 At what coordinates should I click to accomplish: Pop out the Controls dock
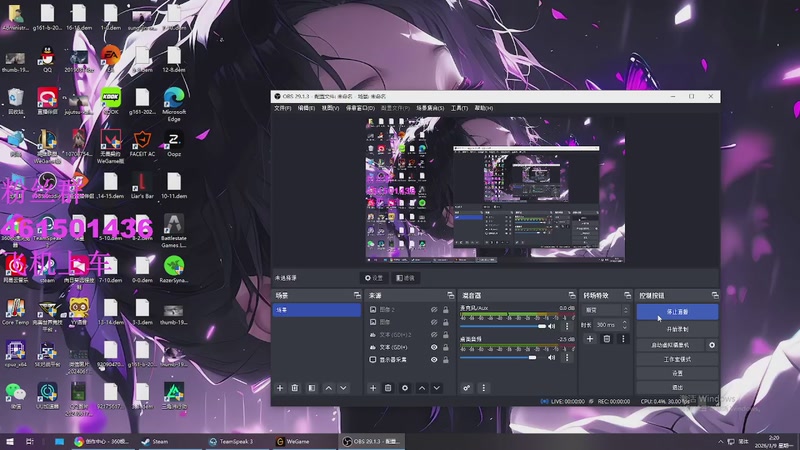715,295
